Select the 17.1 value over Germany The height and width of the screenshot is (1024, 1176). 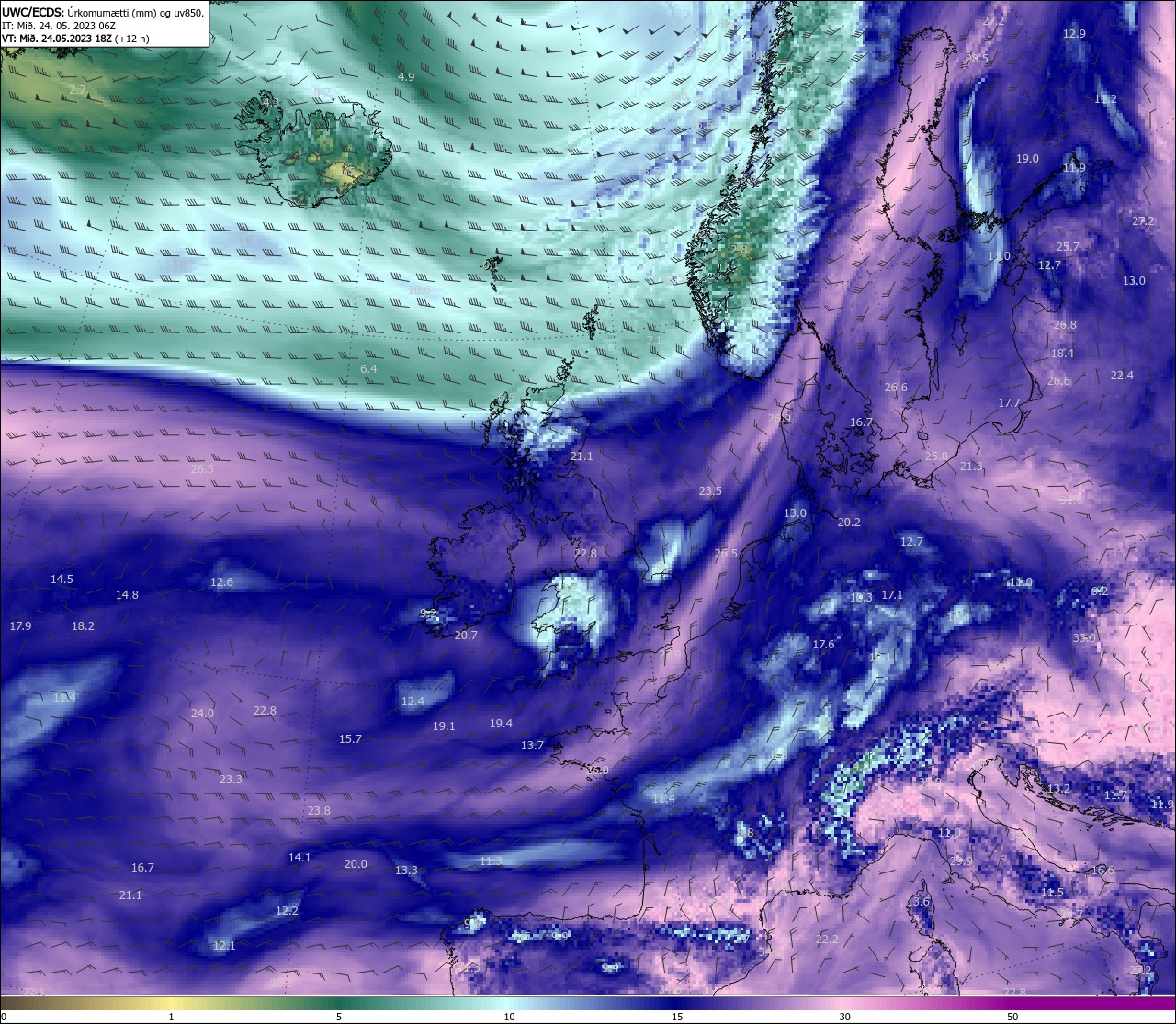[892, 595]
